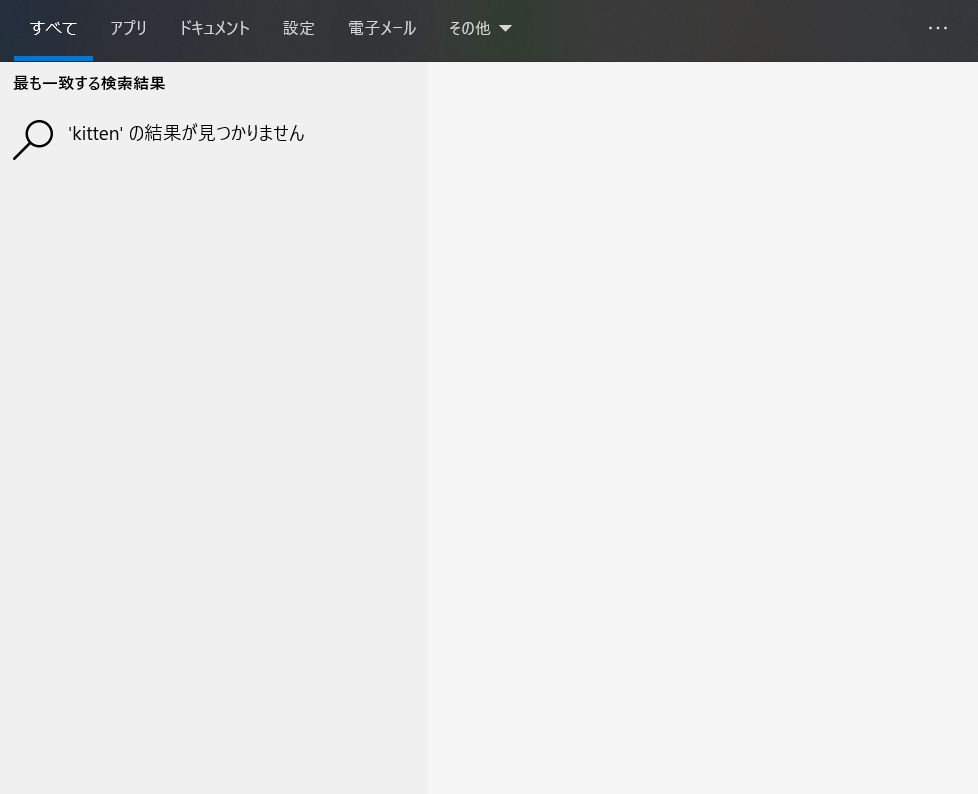Click the magnifying glass search icon
The width and height of the screenshot is (978, 794).
click(33, 140)
